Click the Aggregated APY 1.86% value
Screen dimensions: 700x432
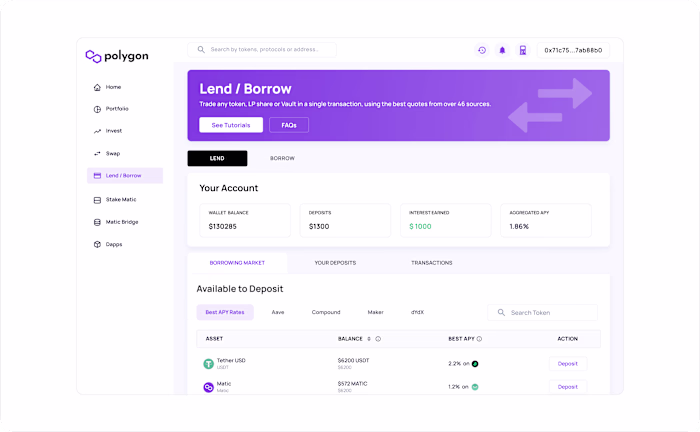(x=519, y=227)
